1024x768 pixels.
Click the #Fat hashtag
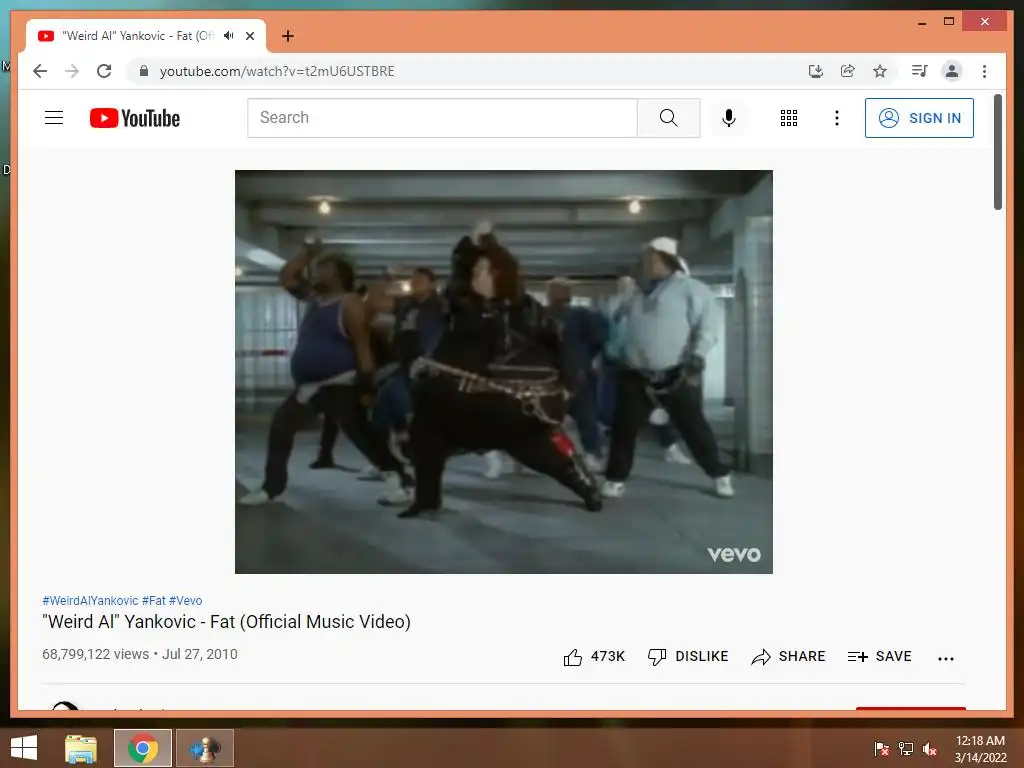[153, 600]
